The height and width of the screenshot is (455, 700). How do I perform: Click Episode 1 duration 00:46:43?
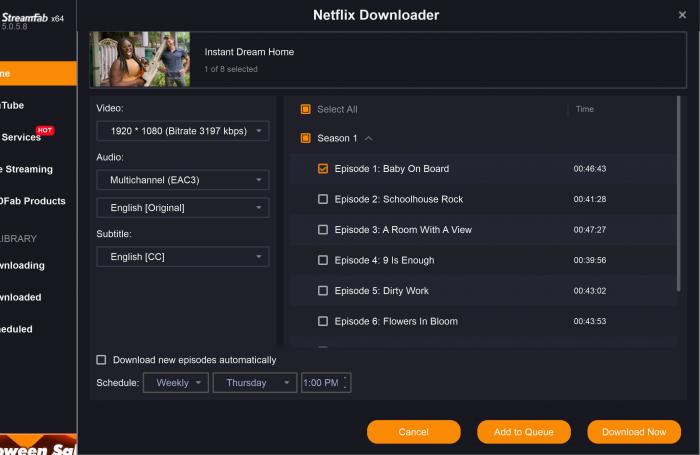tap(590, 168)
